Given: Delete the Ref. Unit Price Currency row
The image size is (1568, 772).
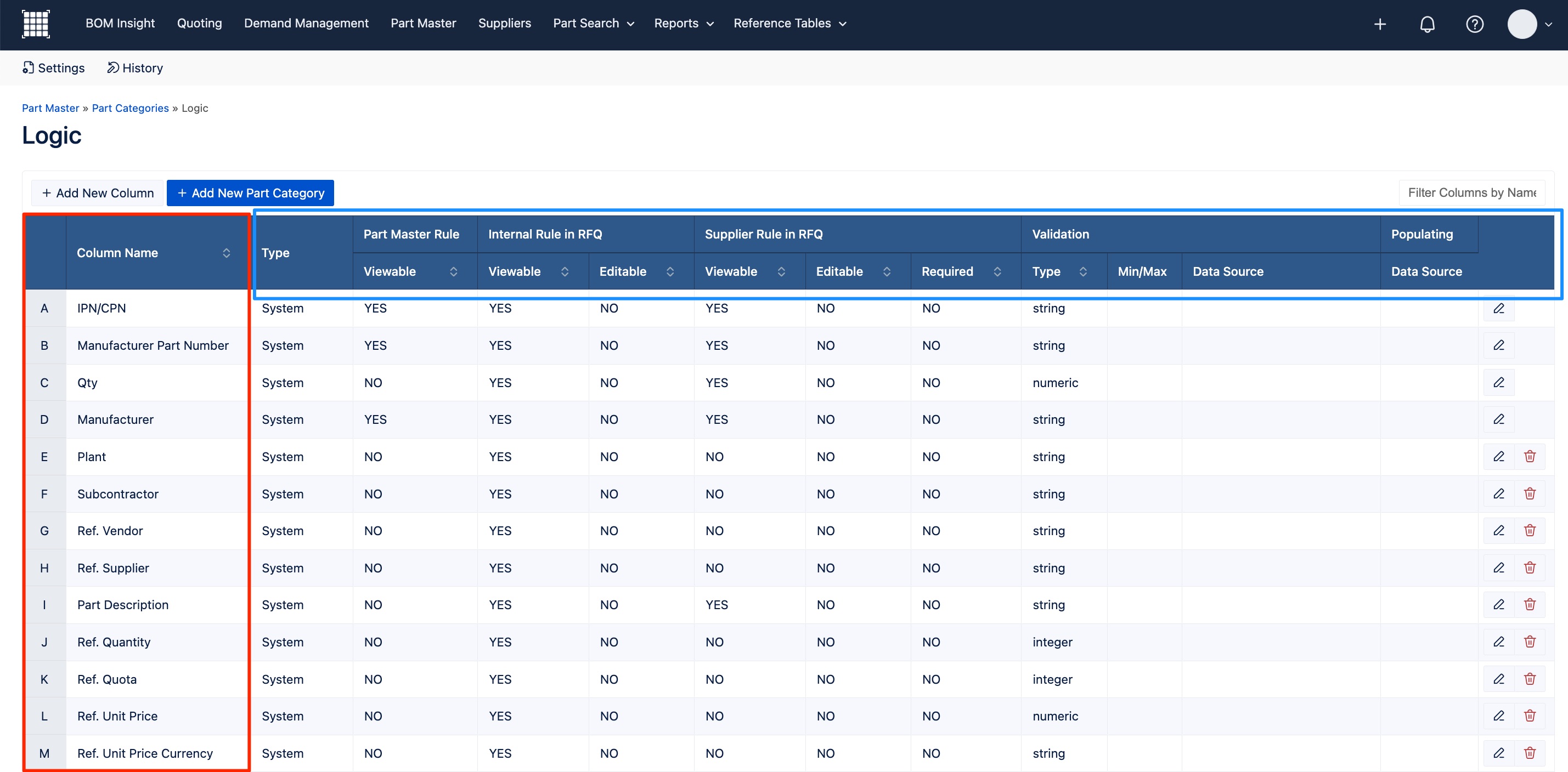Looking at the screenshot, I should click(1530, 753).
